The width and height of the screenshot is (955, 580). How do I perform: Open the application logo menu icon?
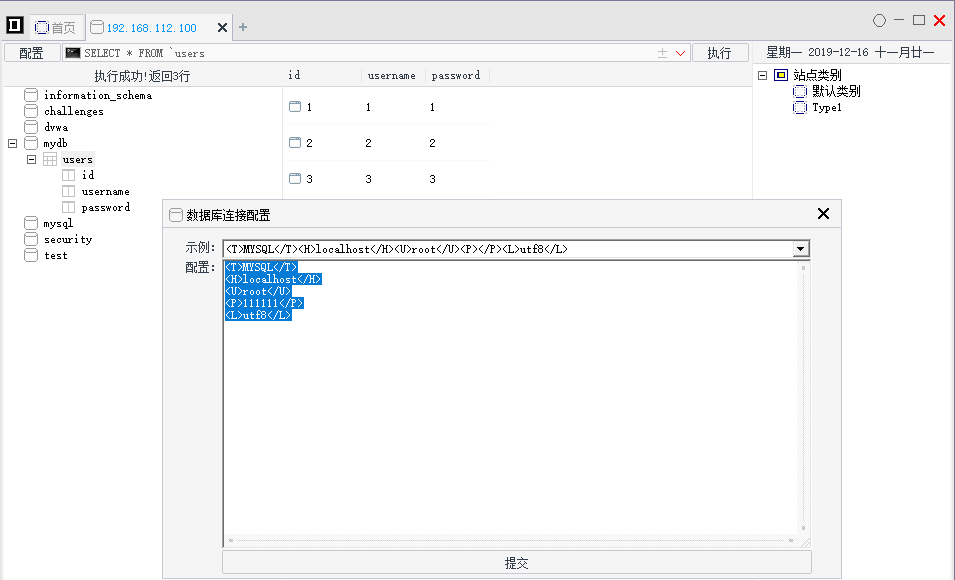coord(15,25)
